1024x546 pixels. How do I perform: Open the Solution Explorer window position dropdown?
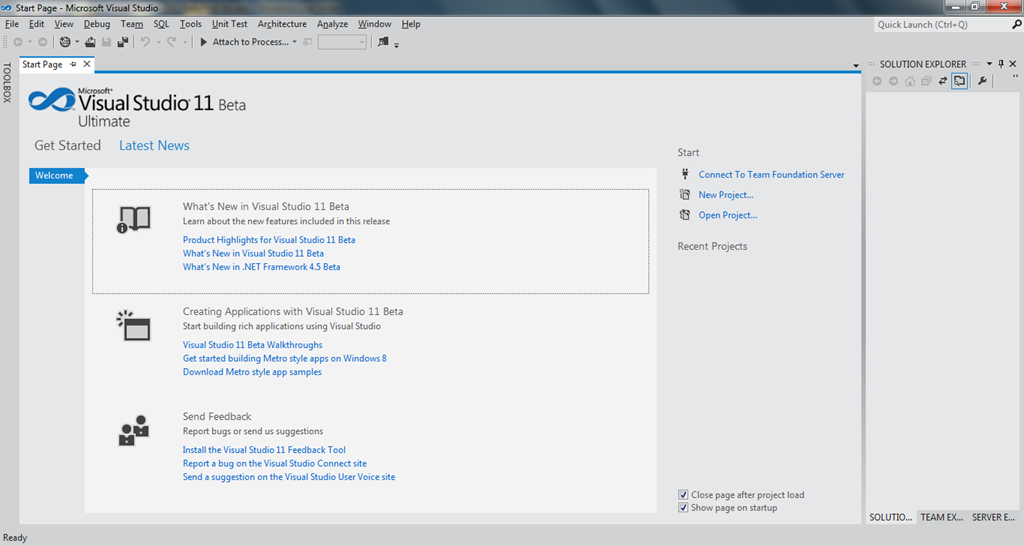tap(989, 64)
